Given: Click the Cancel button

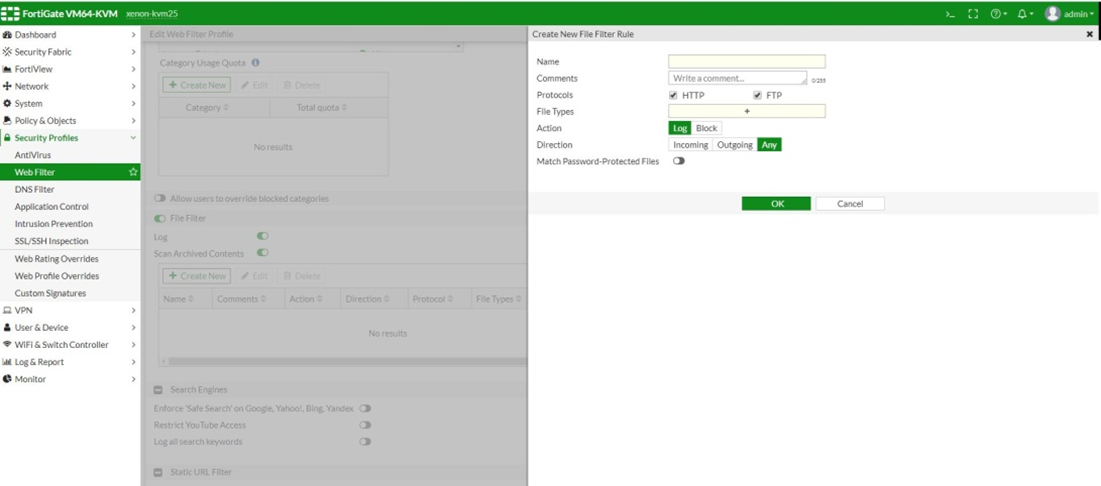Looking at the screenshot, I should pos(849,204).
